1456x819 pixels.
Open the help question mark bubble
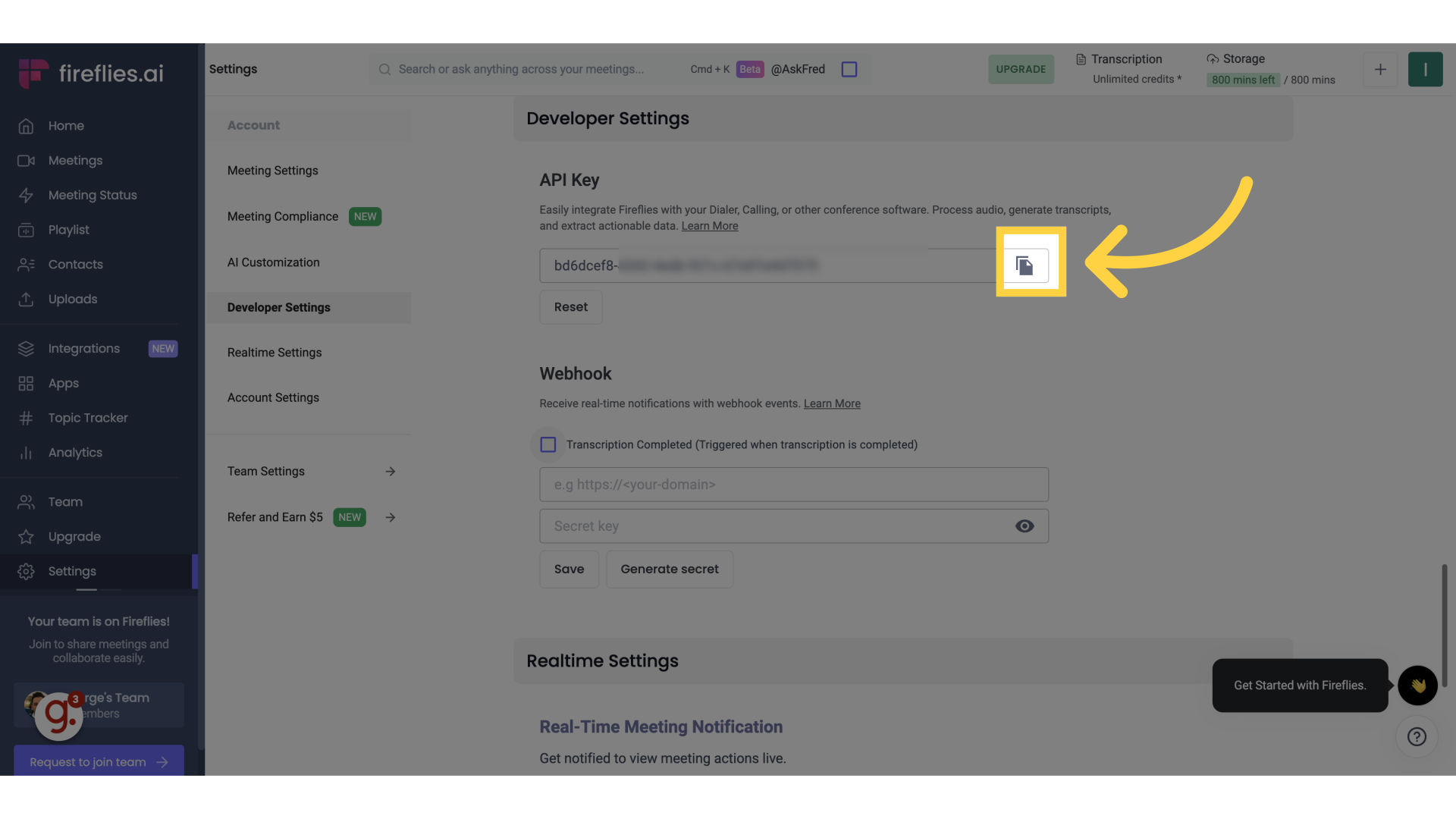1417,736
